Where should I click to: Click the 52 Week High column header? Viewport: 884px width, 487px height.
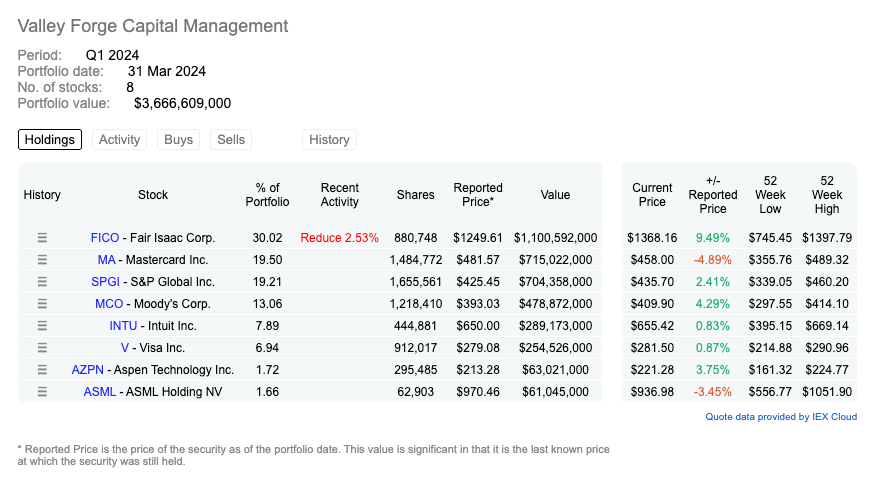[826, 195]
